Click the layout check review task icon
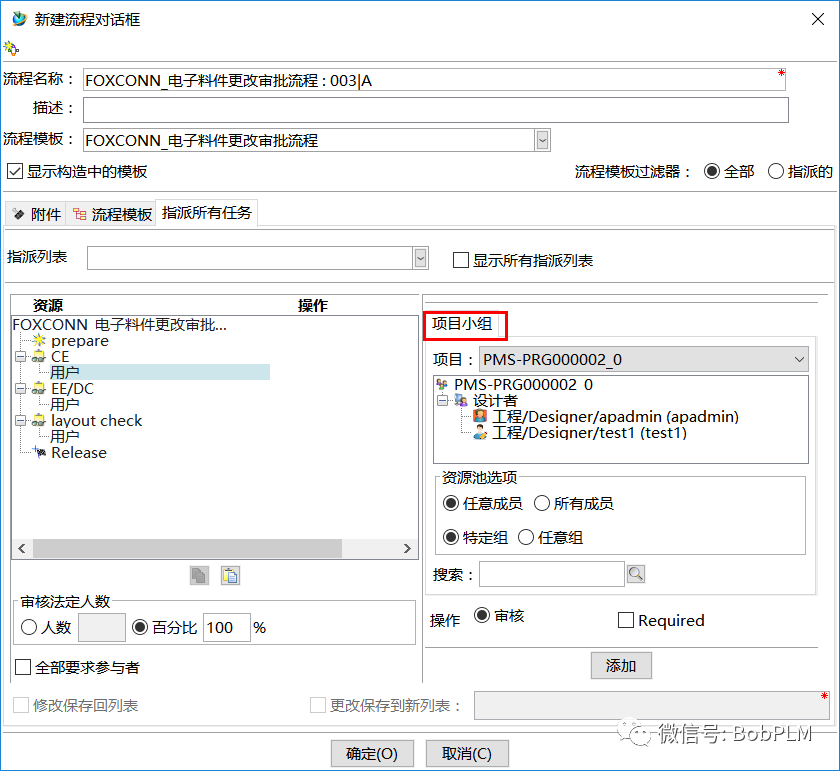The height and width of the screenshot is (771, 840). pyautogui.click(x=39, y=421)
